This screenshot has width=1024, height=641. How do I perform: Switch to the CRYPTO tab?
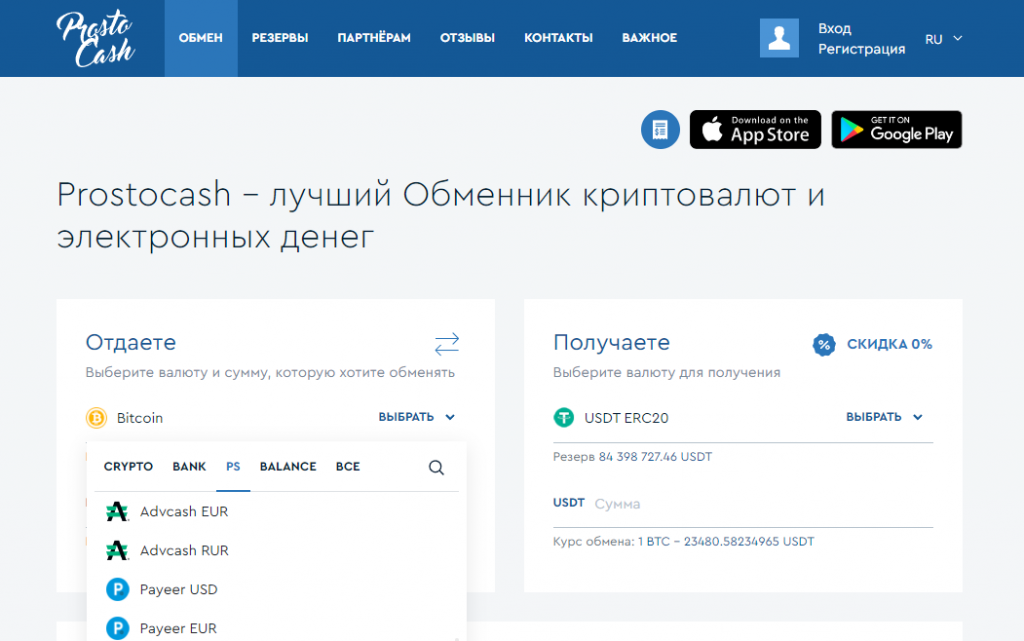(x=128, y=467)
